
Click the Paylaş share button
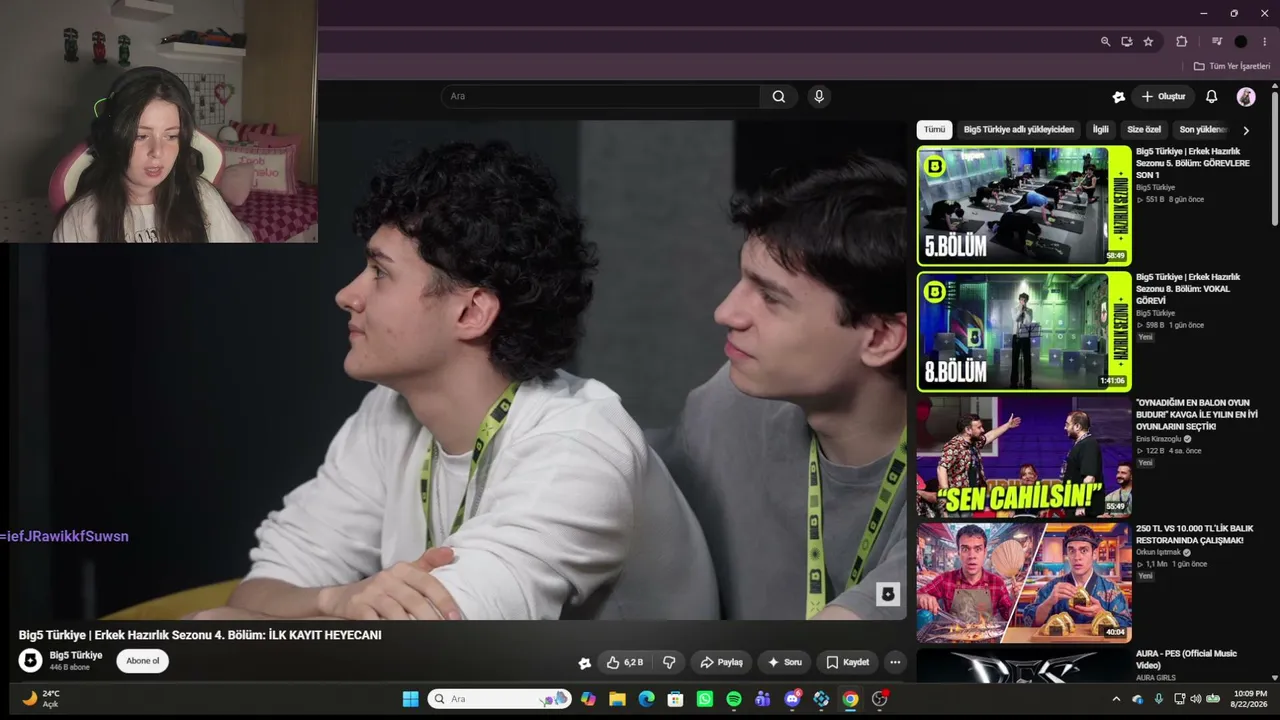point(721,662)
